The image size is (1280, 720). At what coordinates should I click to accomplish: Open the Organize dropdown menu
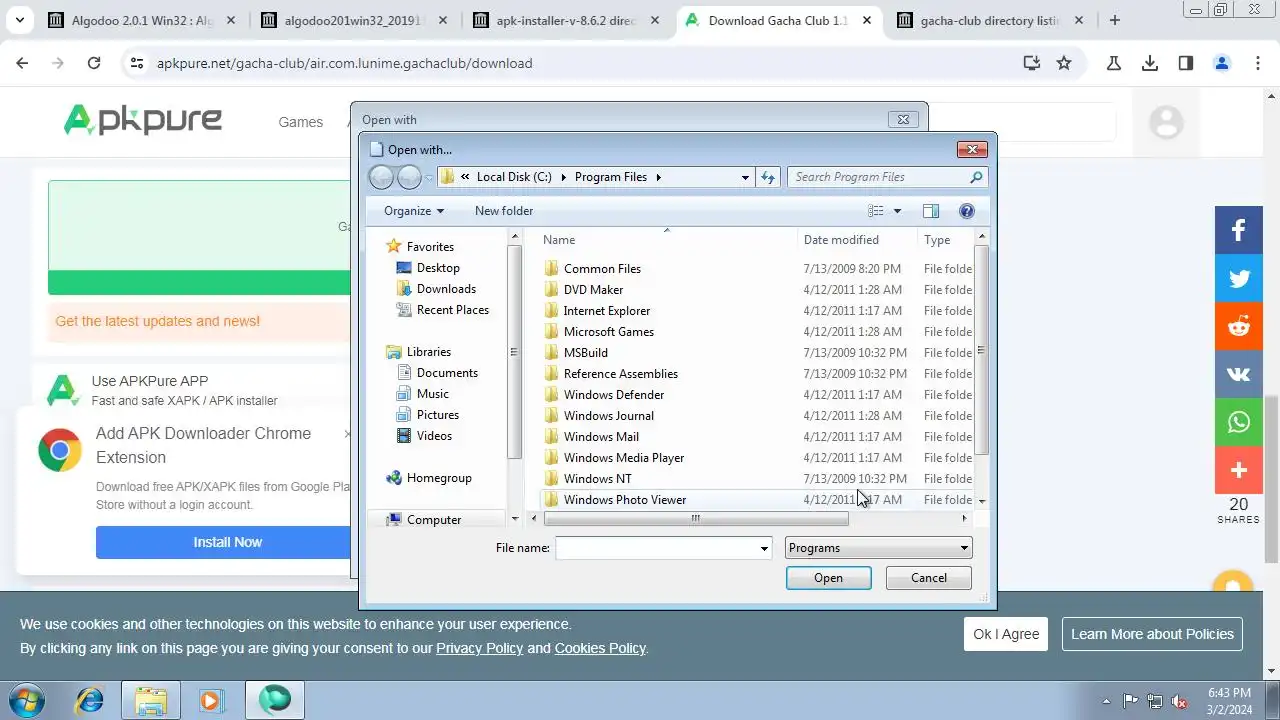coord(414,211)
